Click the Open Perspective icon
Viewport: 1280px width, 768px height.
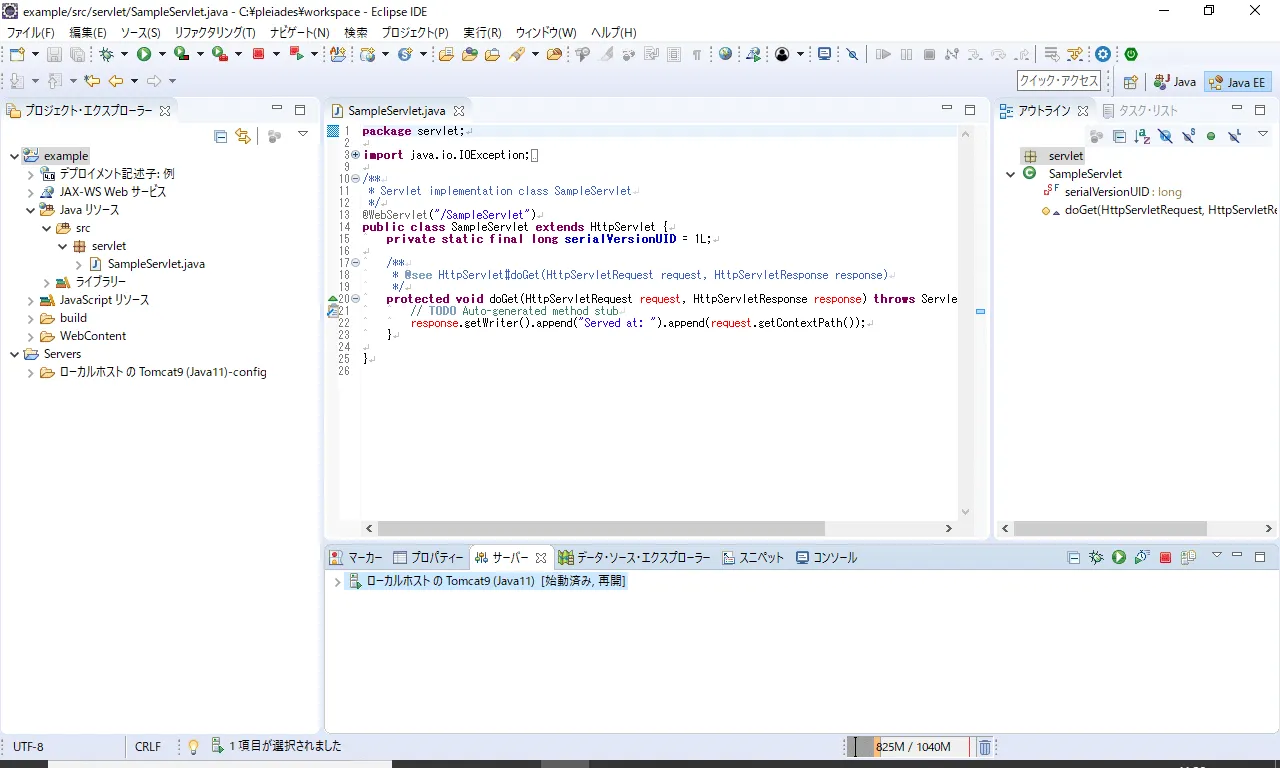coord(1130,82)
